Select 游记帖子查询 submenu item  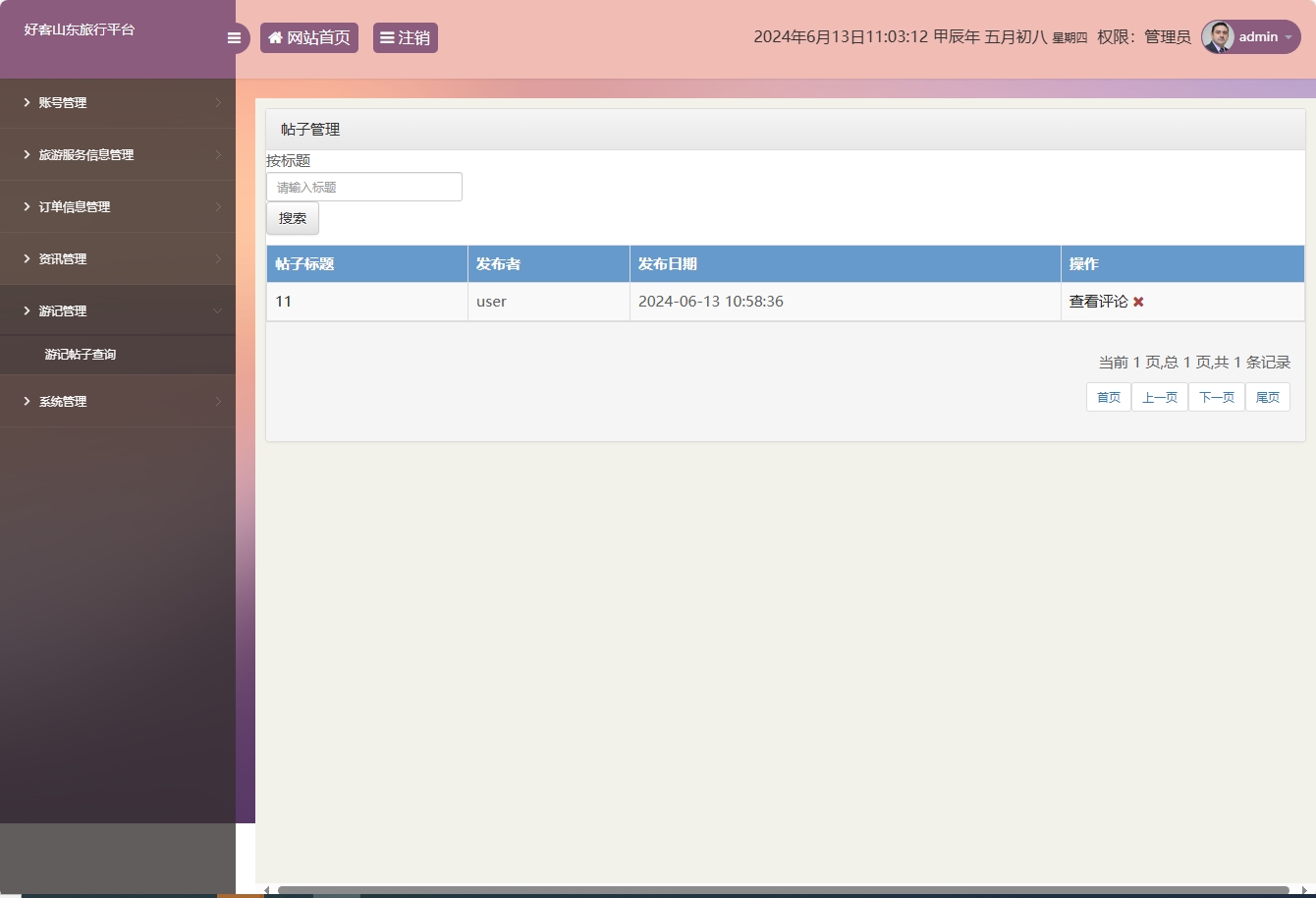pos(81,355)
